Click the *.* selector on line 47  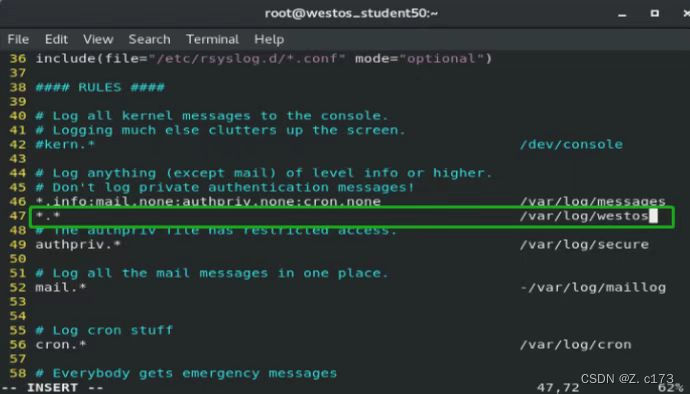click(x=48, y=216)
